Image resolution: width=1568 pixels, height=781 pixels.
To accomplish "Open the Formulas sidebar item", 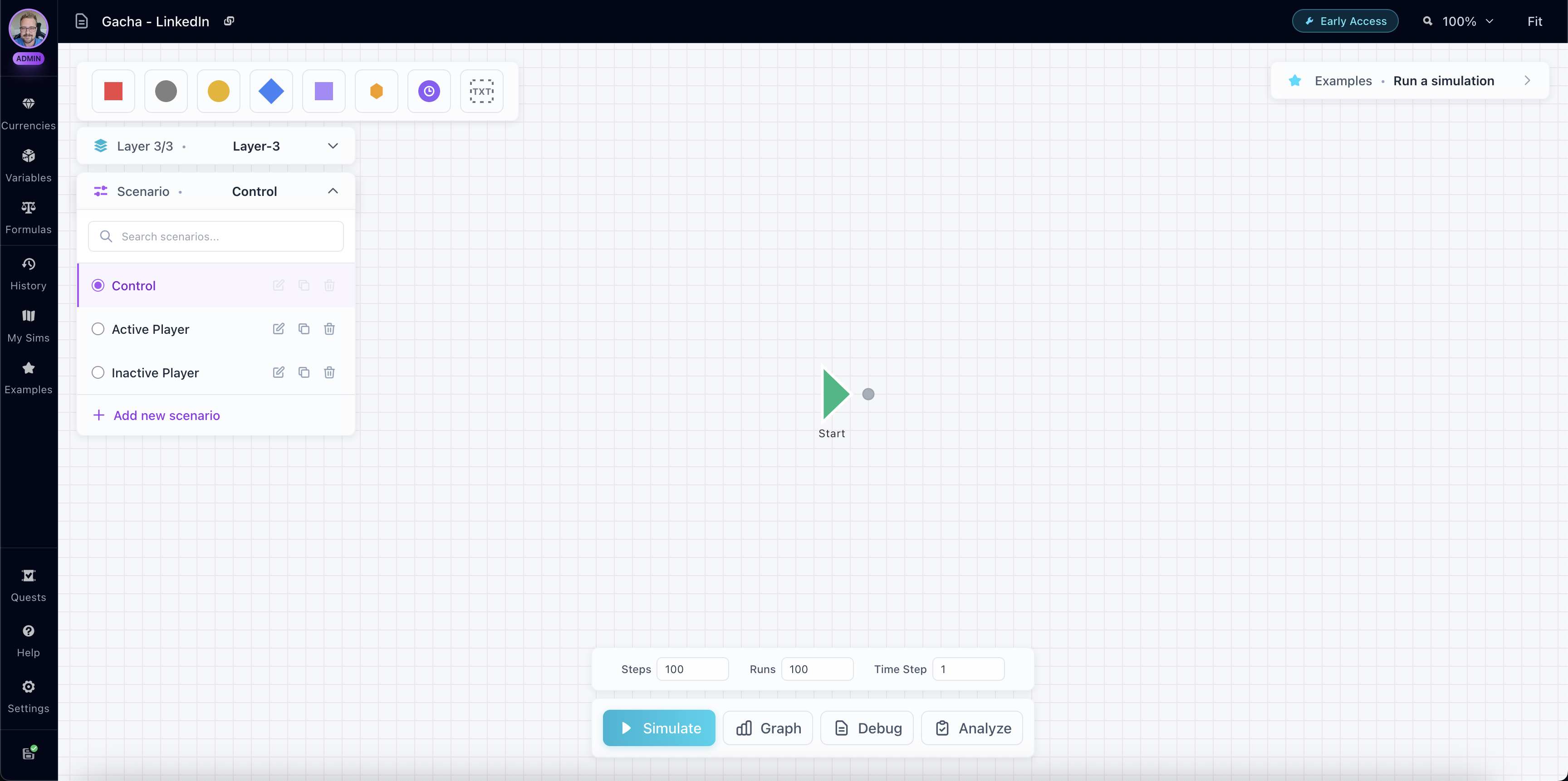I will pos(29,217).
